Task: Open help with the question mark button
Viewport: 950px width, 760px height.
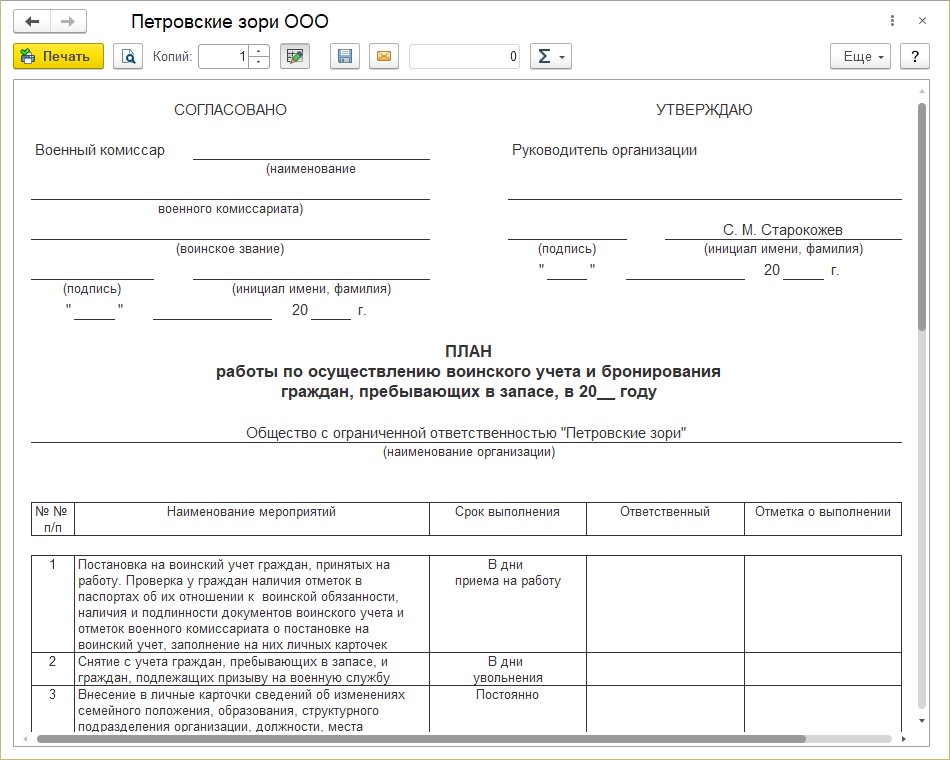Action: tap(915, 56)
